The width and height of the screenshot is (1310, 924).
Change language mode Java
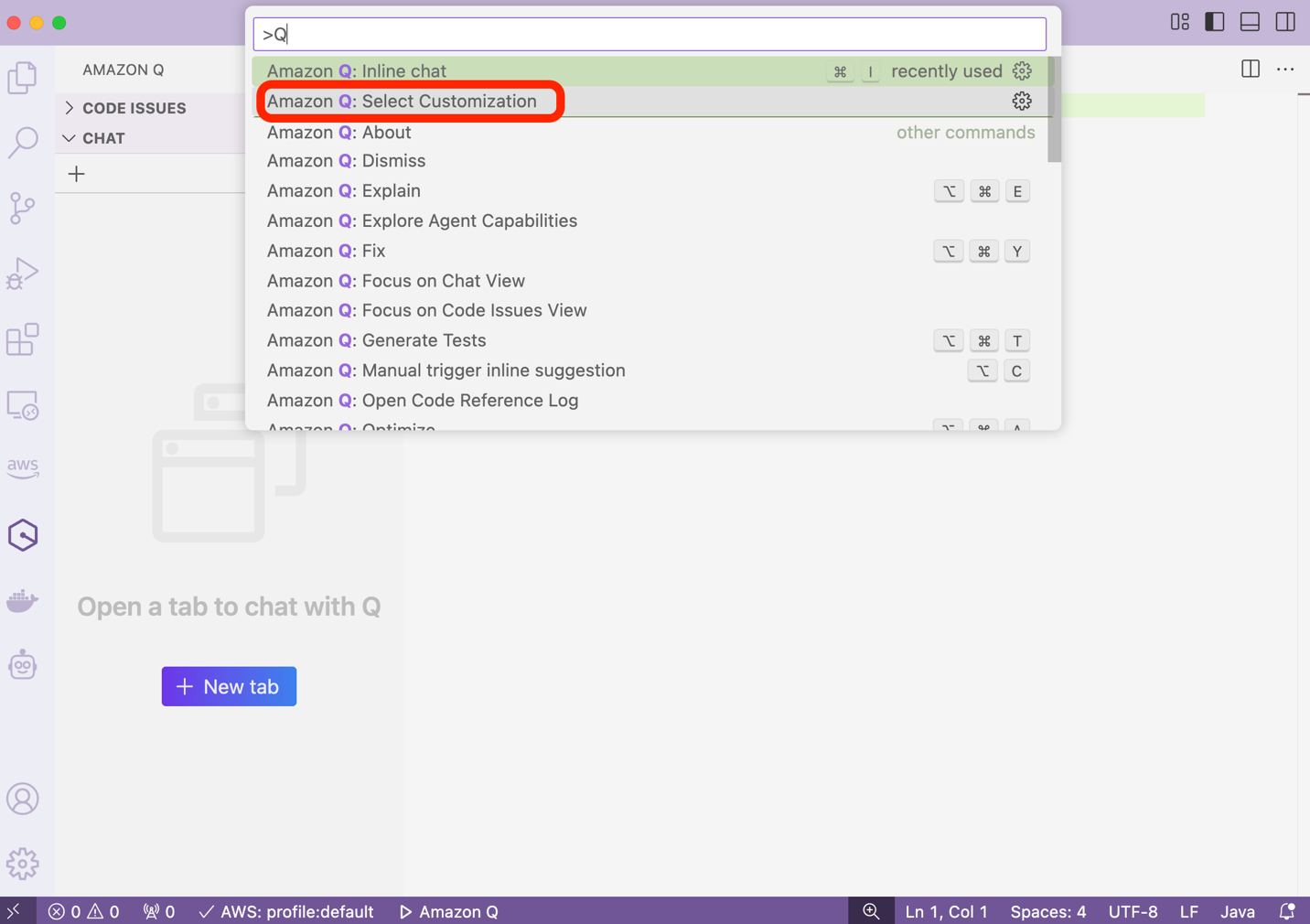click(x=1238, y=911)
